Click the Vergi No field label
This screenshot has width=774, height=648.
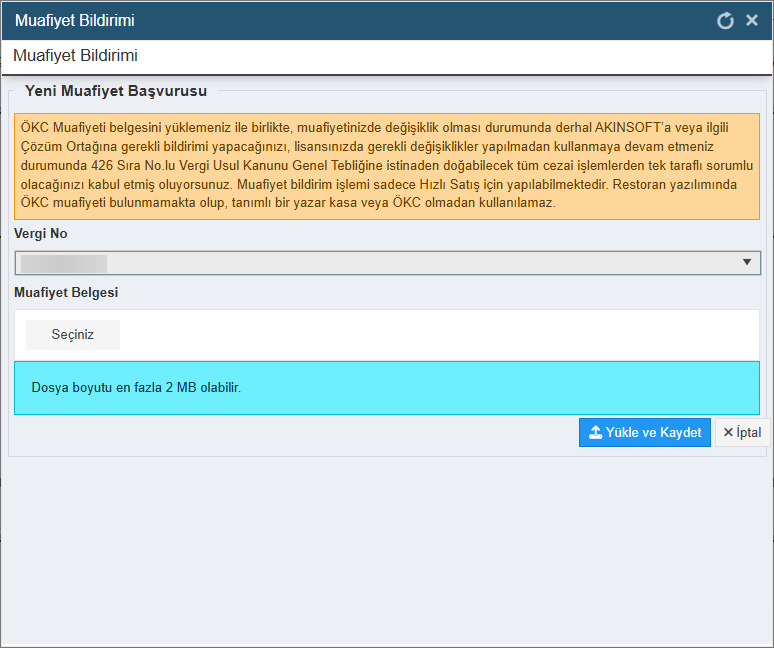41,233
